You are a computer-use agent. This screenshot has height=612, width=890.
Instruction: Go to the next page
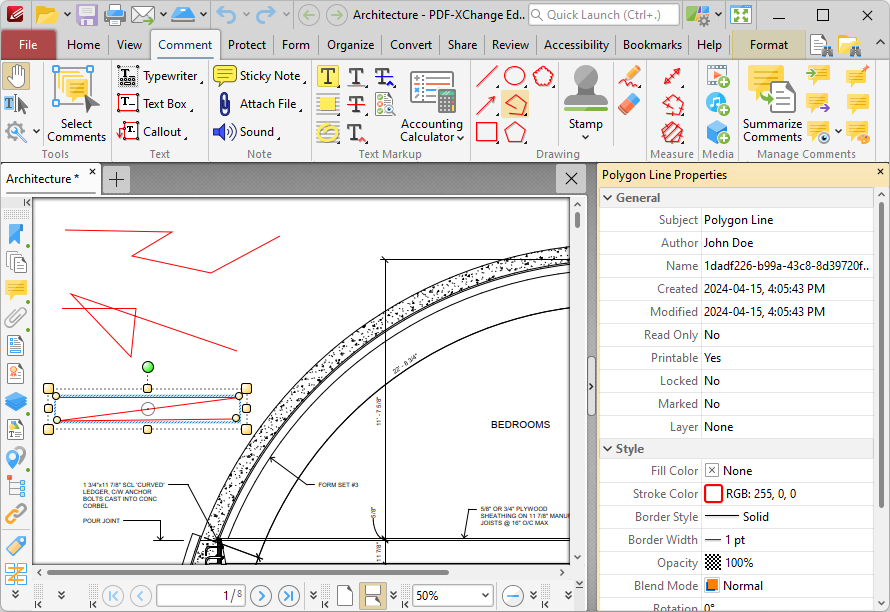tap(261, 596)
